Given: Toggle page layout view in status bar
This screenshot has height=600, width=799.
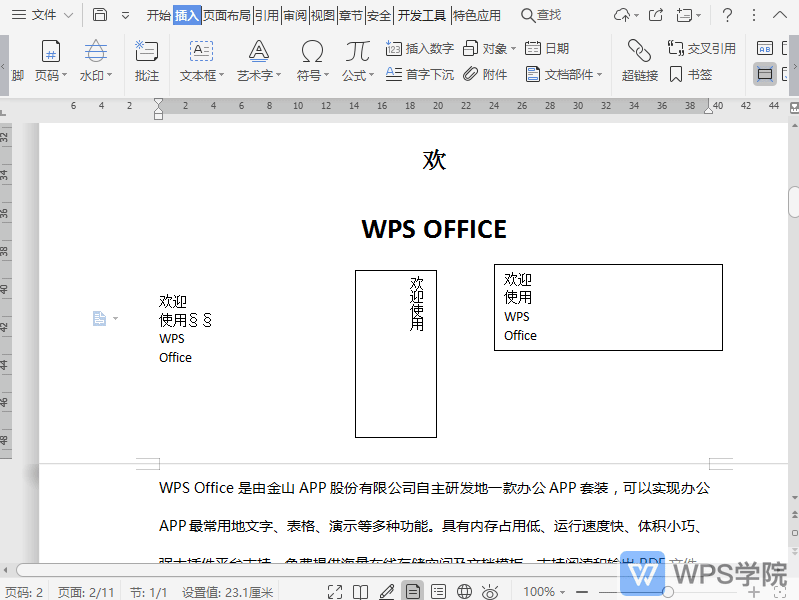Looking at the screenshot, I should click(412, 592).
